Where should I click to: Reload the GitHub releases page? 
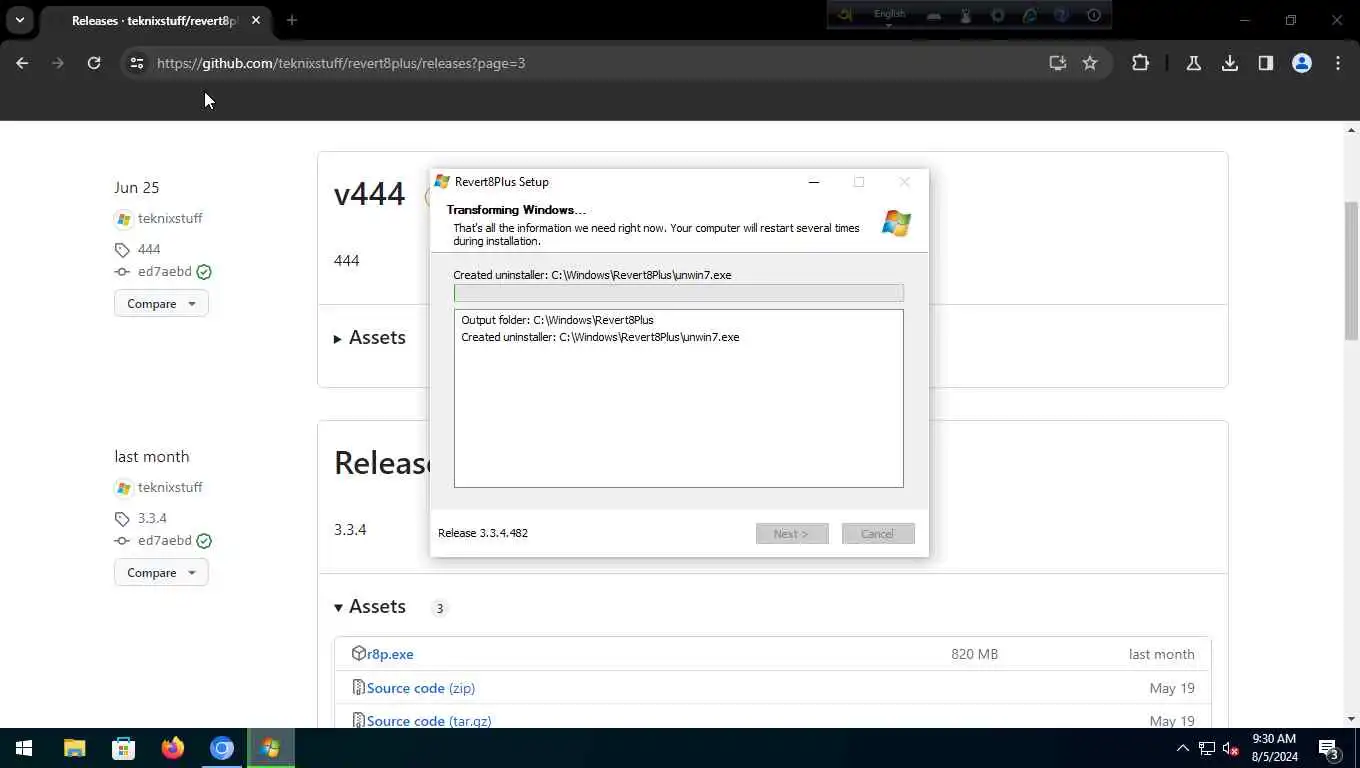94,63
